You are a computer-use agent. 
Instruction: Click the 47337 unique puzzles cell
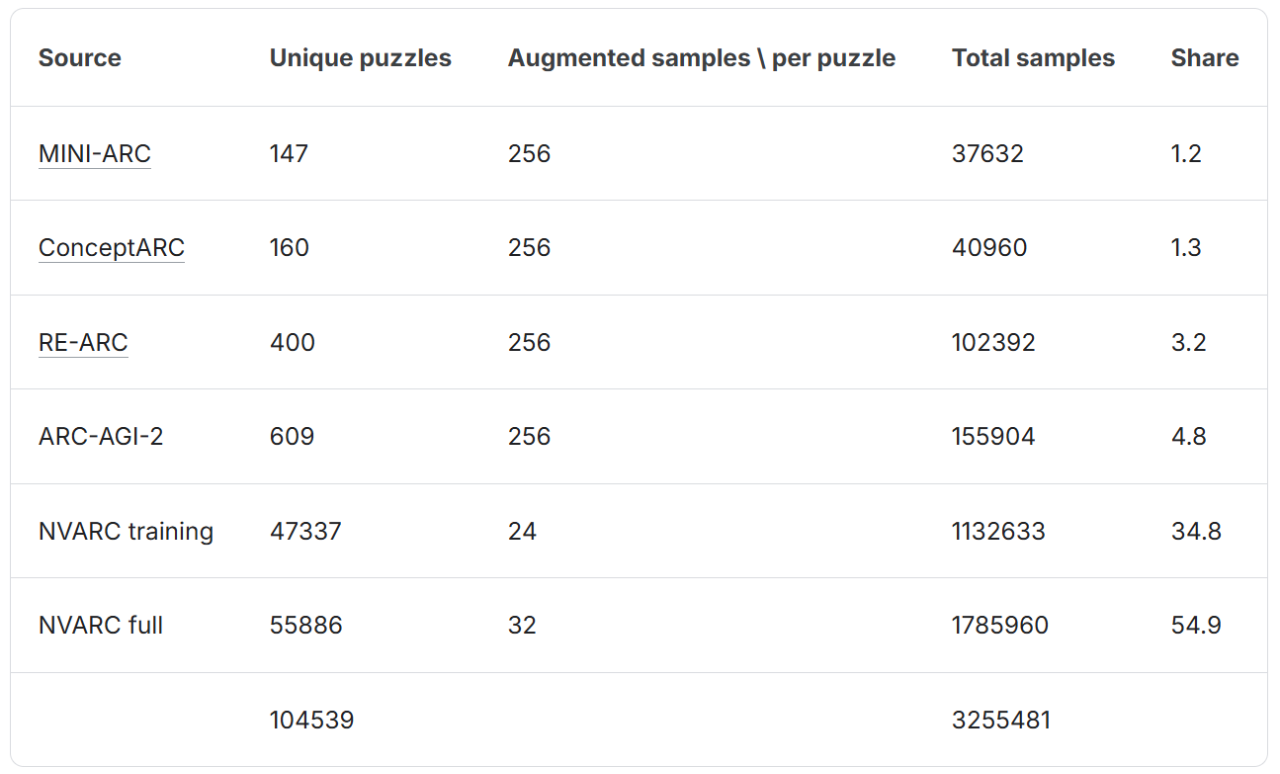(x=305, y=531)
